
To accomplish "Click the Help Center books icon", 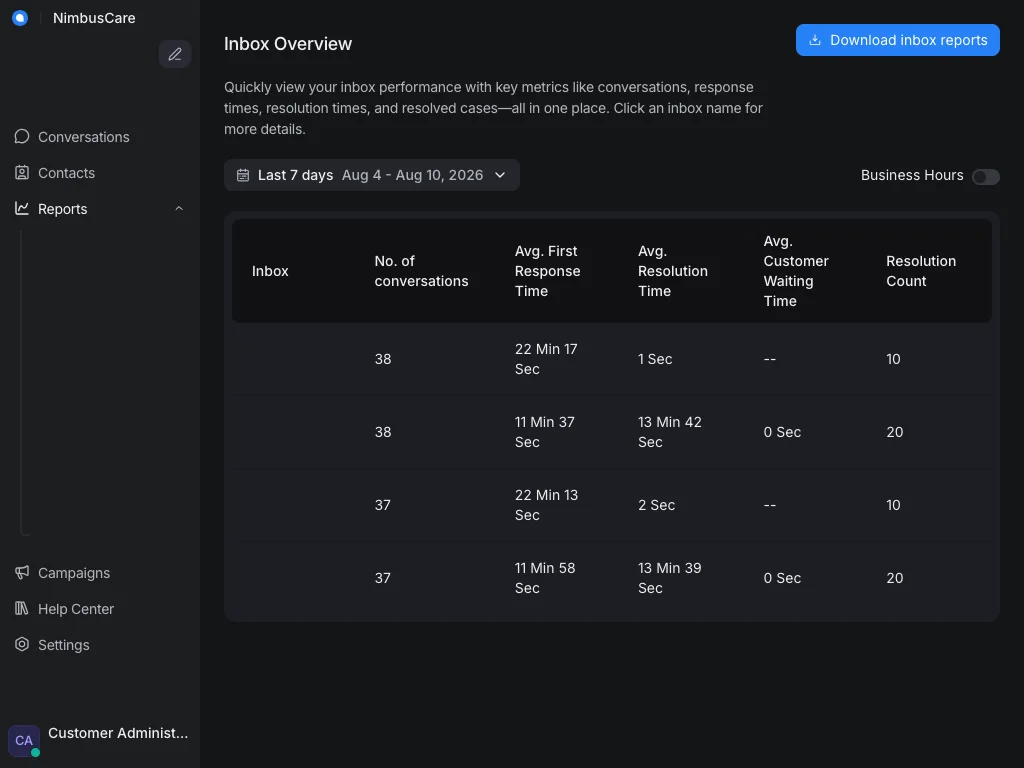I will 22,608.
